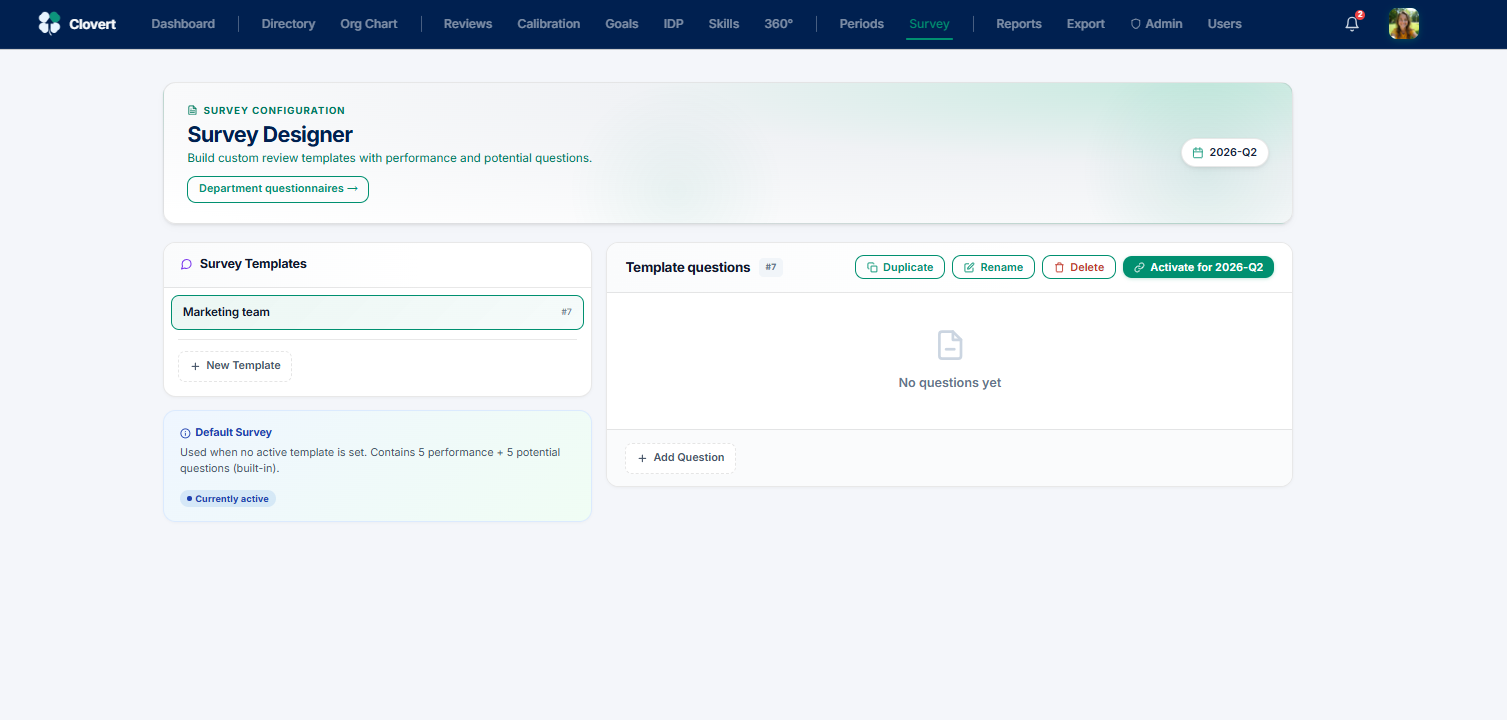This screenshot has height=720, width=1507.
Task: Click the Default Survey title
Action: click(233, 433)
